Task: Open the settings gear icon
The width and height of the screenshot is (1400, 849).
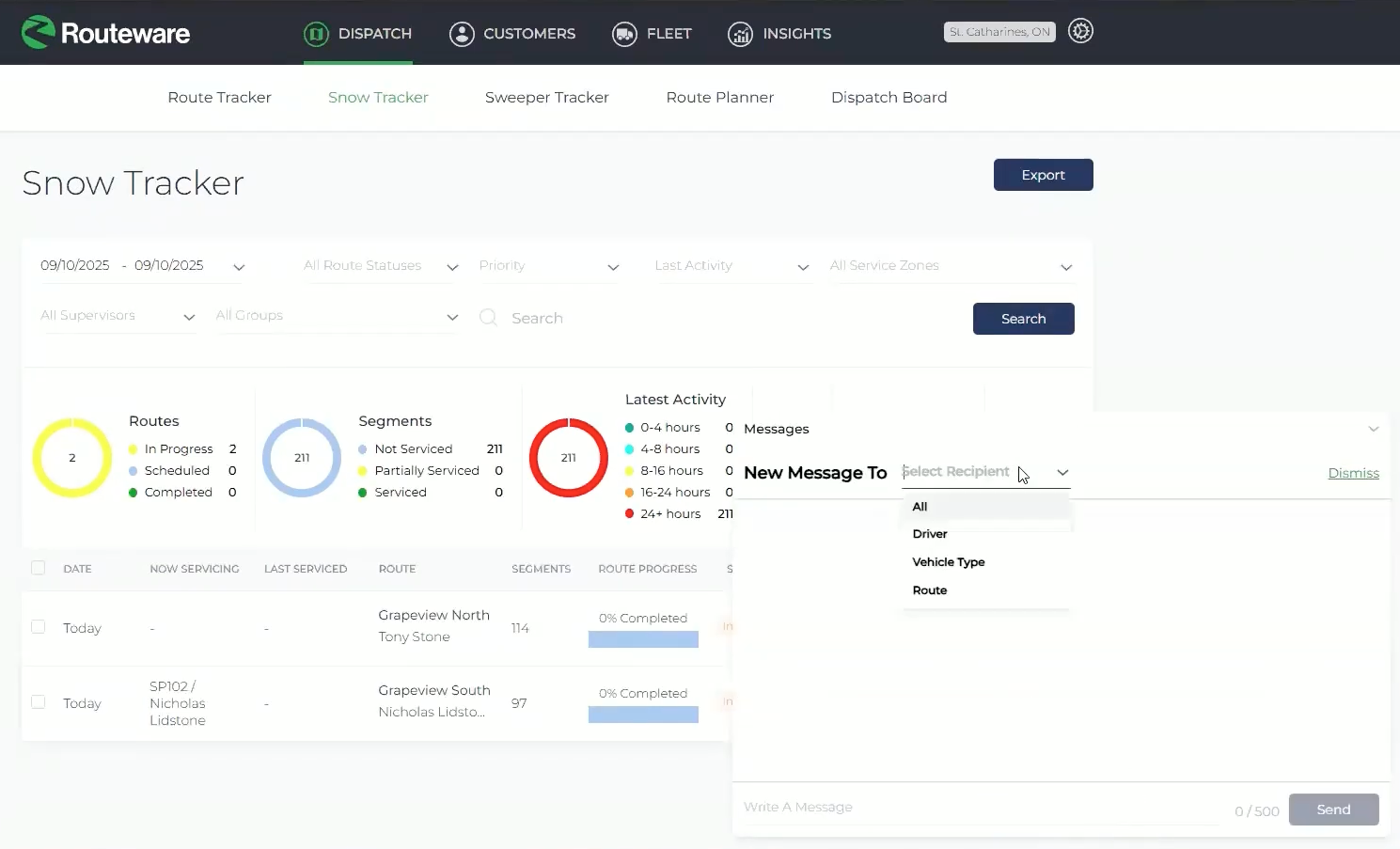Action: 1081,31
